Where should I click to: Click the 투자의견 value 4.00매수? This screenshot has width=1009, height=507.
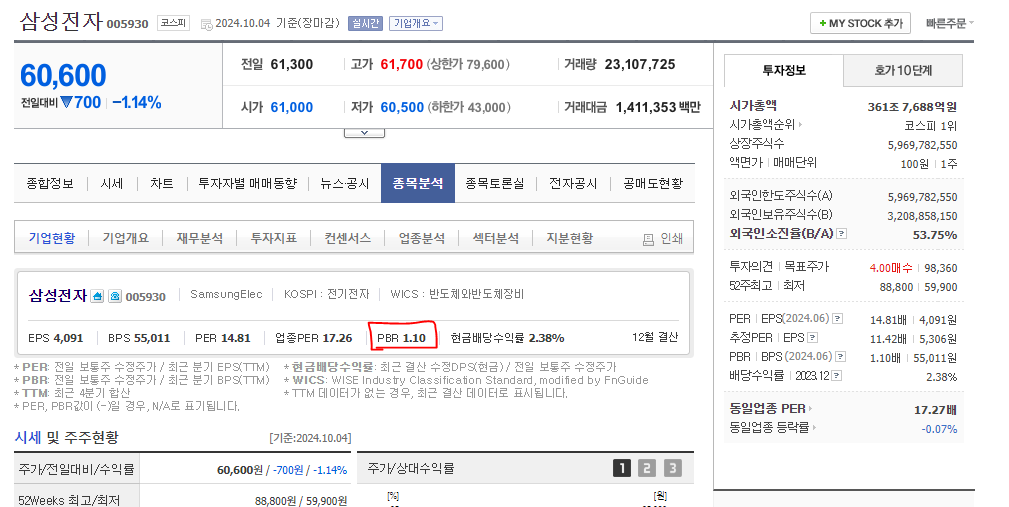(891, 268)
